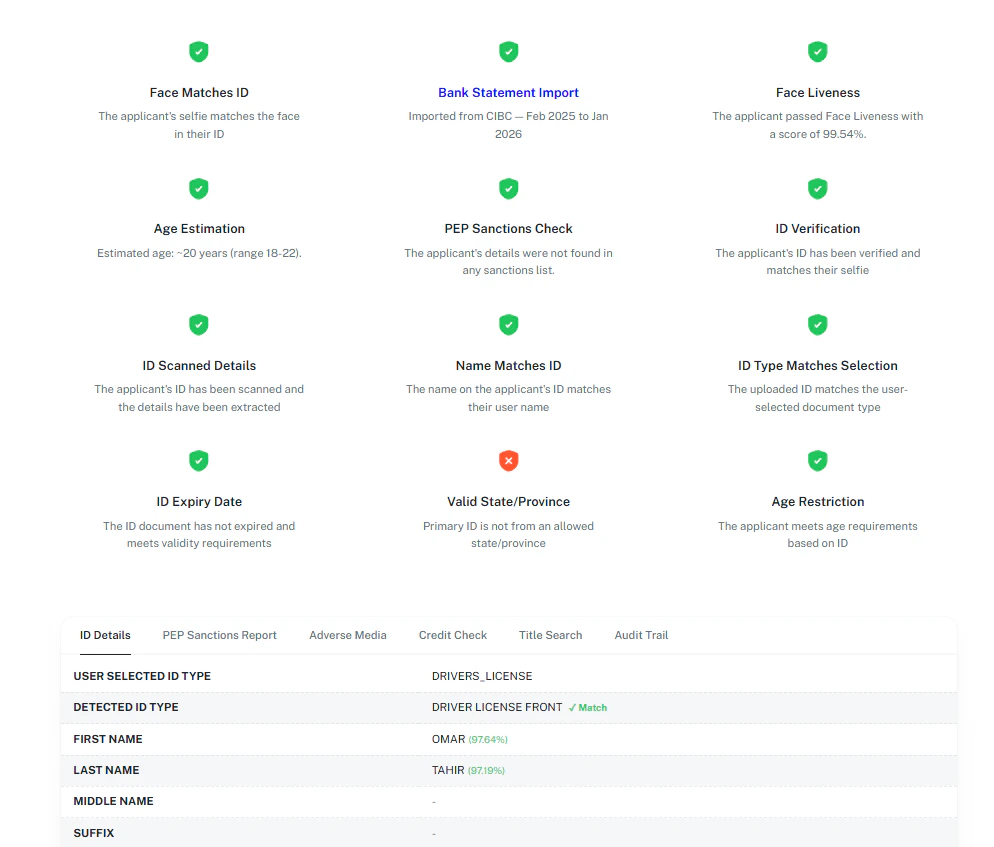Click the Bank Statement Import shield icon

tap(509, 51)
